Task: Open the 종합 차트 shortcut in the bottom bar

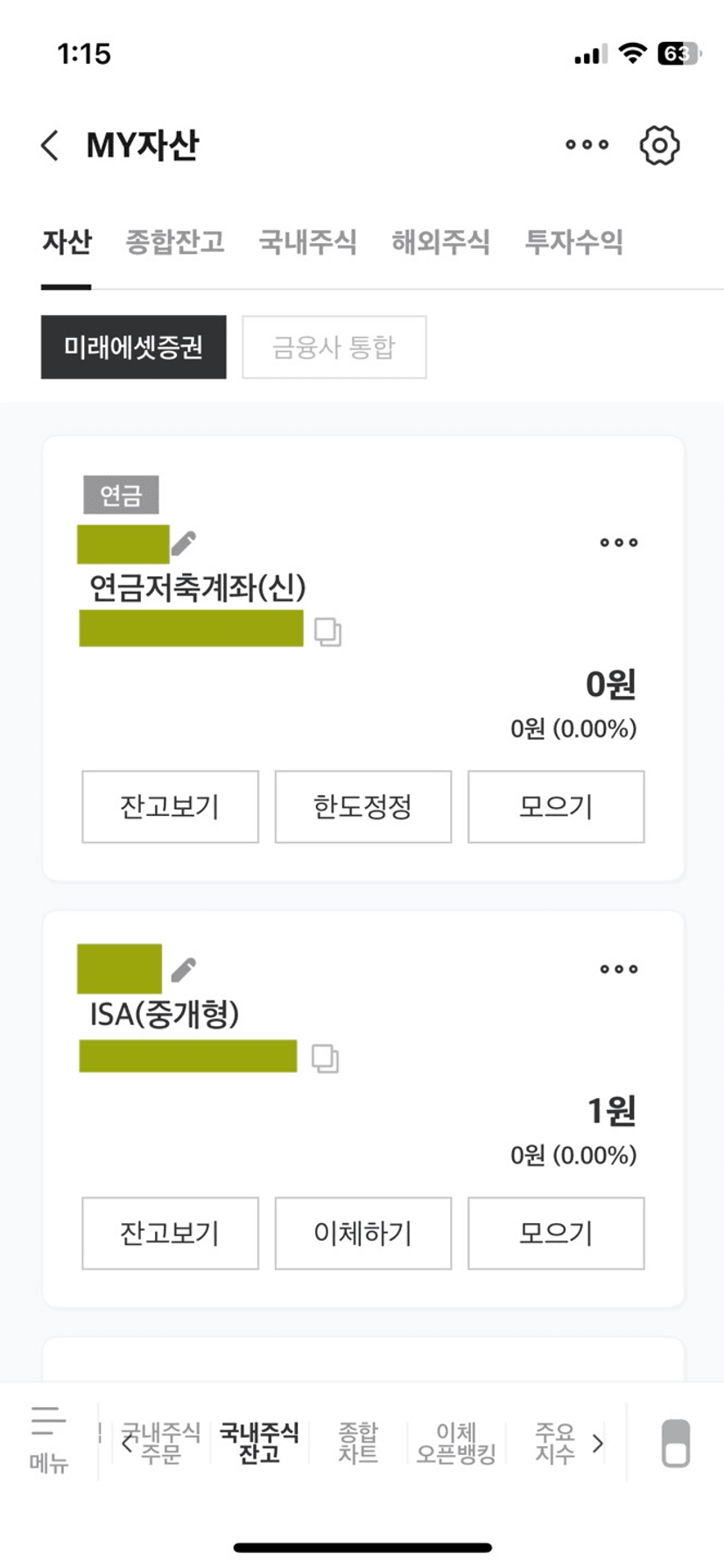Action: coord(357,1443)
